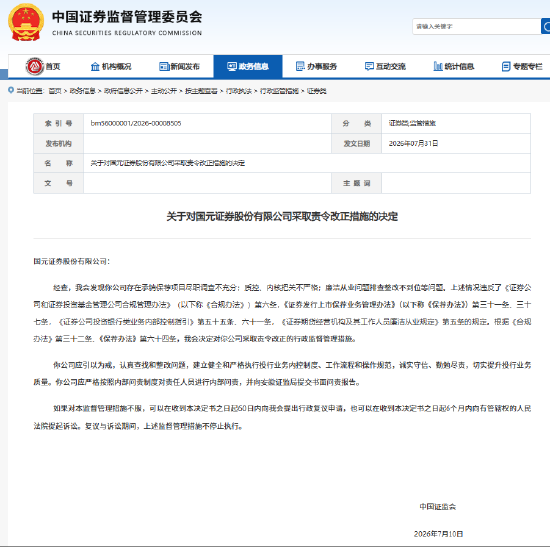Click the red home icon beside 首页
The width and height of the screenshot is (550, 547).
tap(34, 66)
